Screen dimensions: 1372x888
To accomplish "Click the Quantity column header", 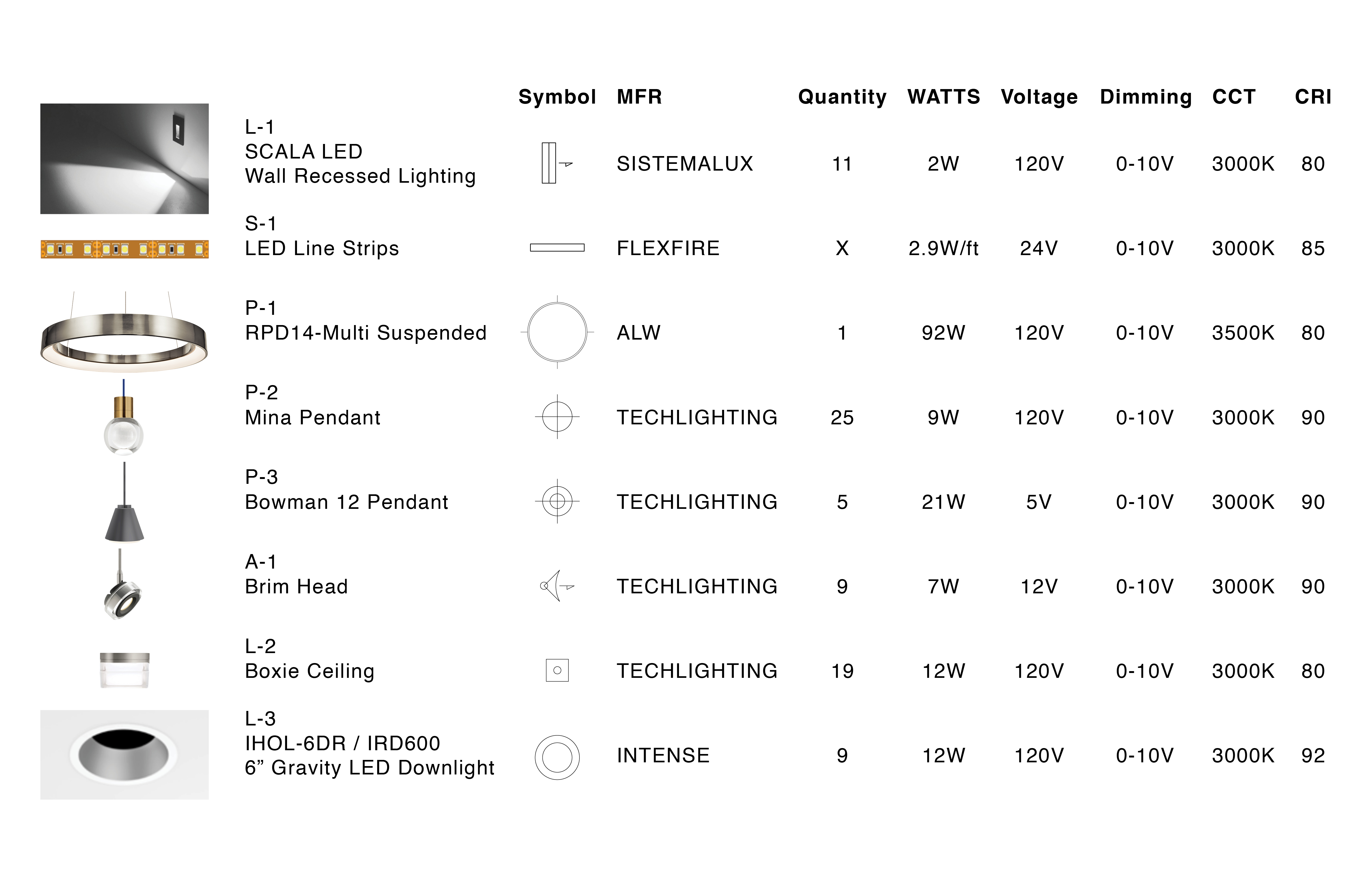I will (842, 97).
